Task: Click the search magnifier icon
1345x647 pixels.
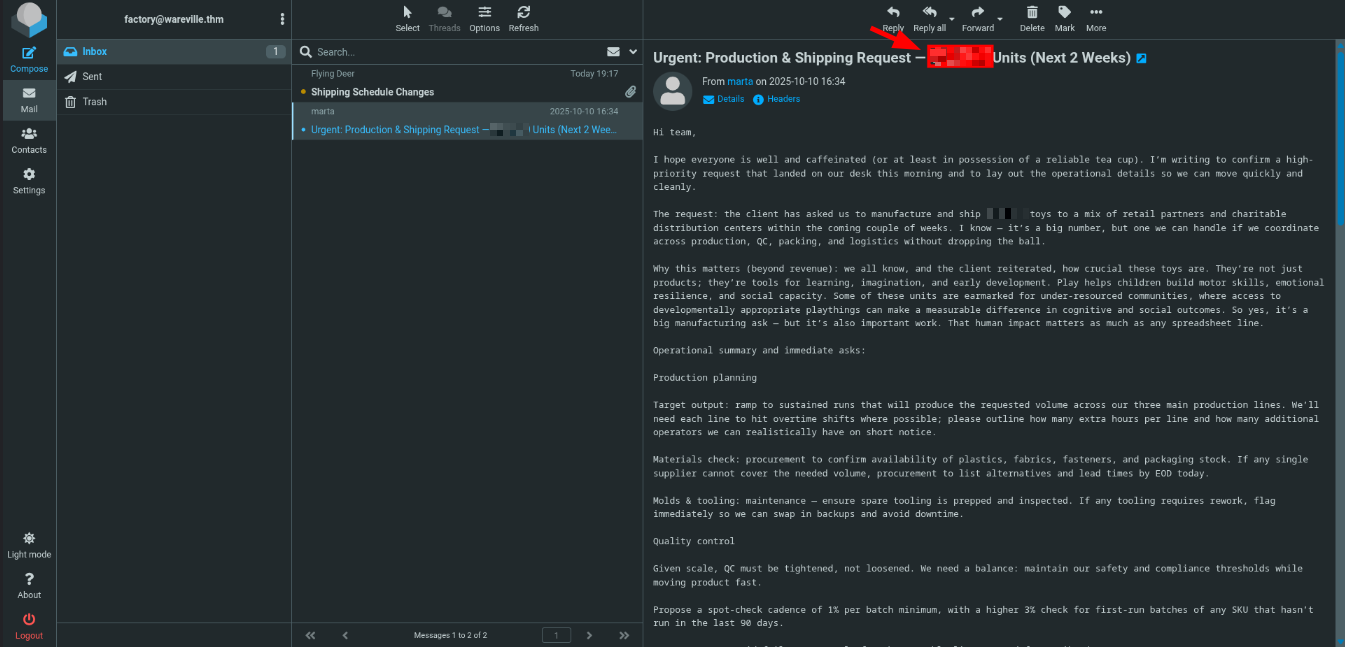Action: 306,52
